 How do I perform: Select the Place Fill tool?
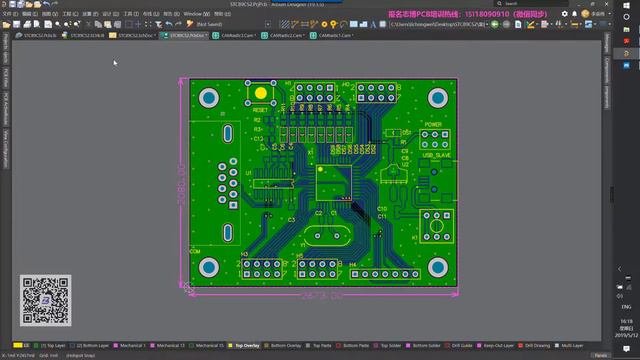pos(353,24)
